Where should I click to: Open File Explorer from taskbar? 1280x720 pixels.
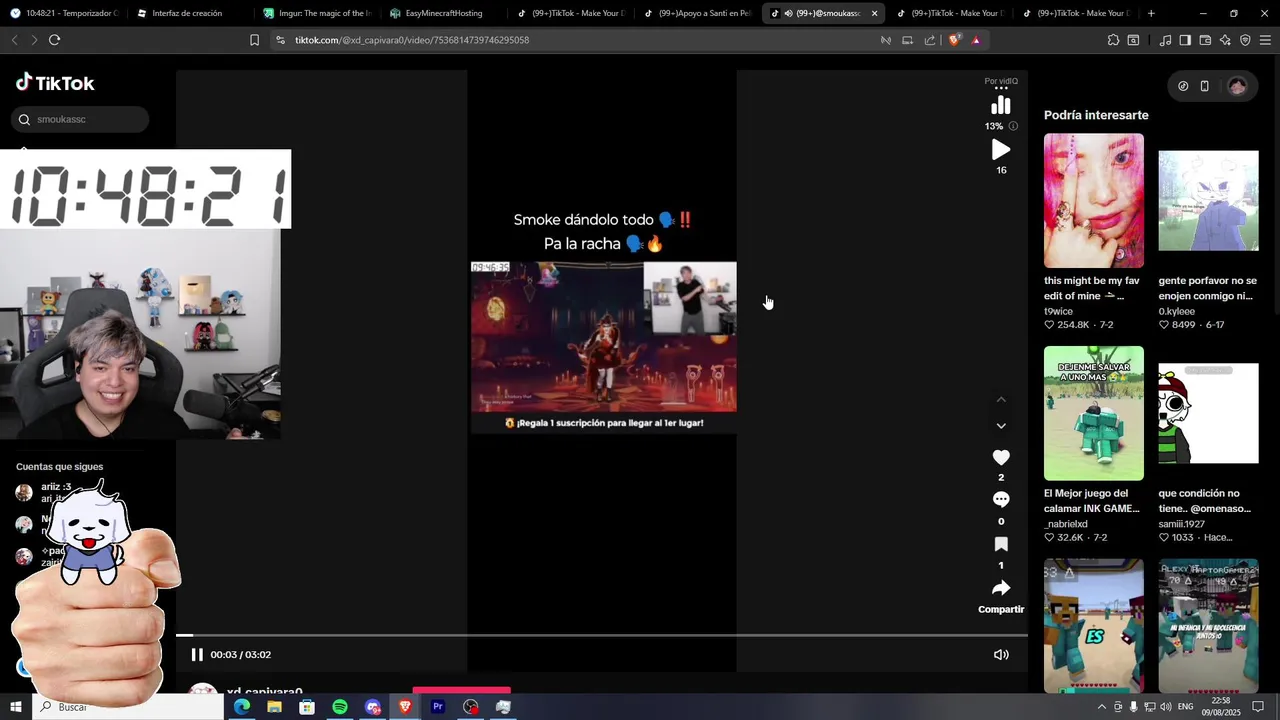[x=274, y=707]
